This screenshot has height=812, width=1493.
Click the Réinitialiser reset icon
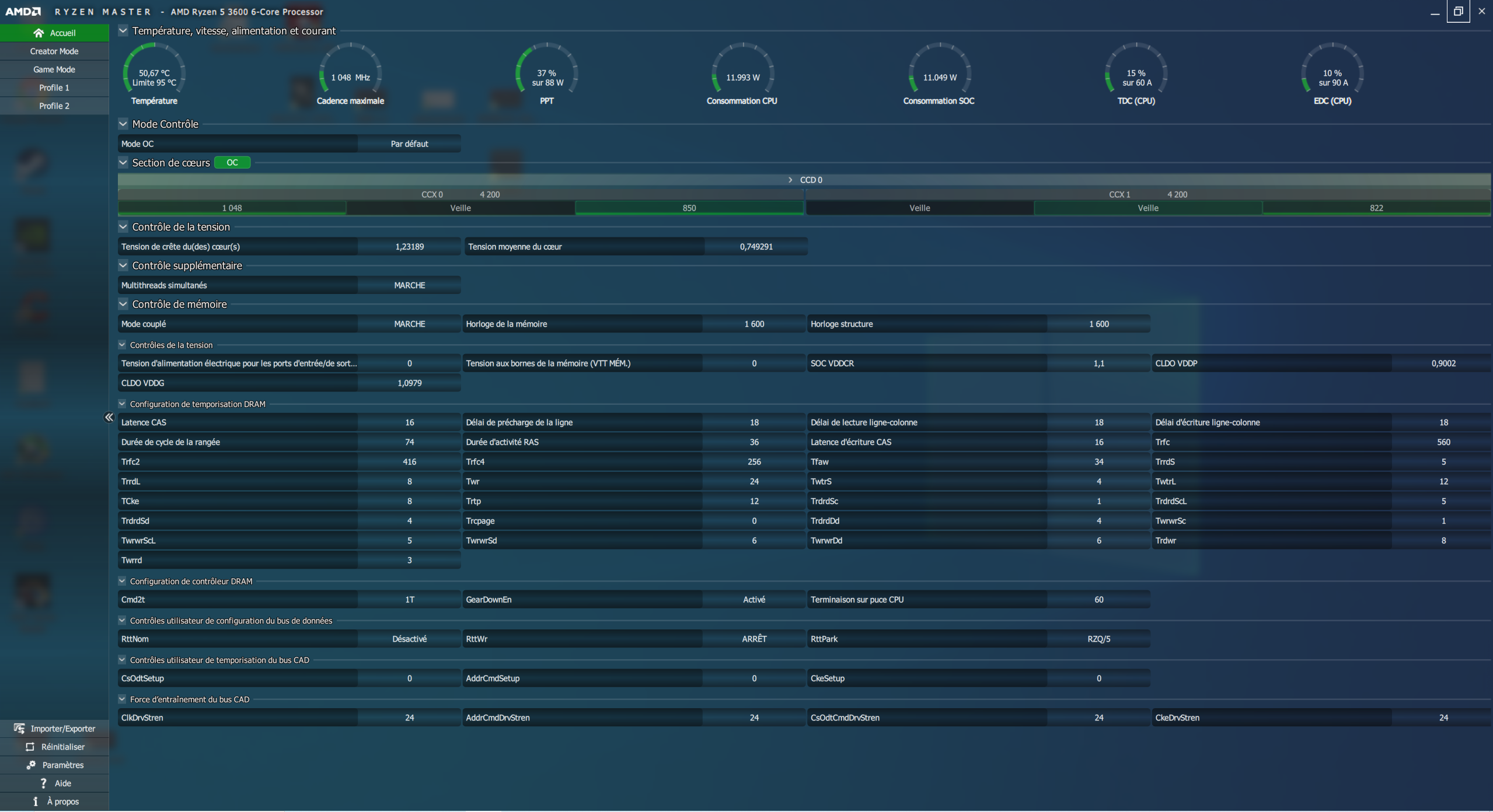[30, 747]
